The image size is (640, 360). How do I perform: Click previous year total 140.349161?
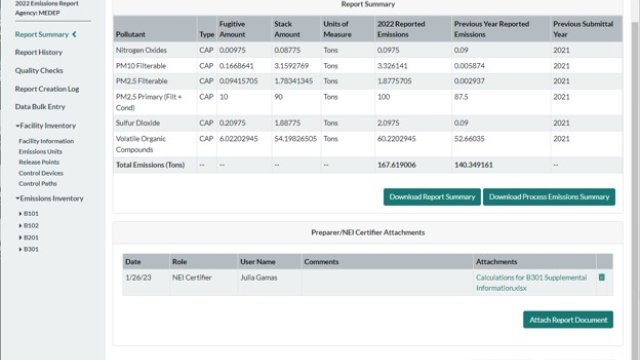[473, 165]
